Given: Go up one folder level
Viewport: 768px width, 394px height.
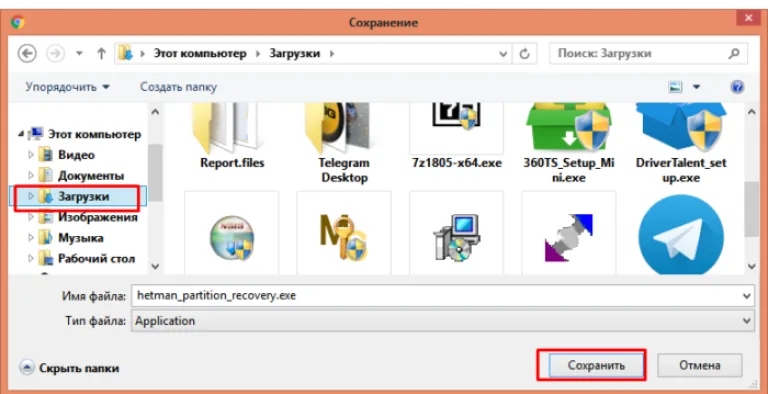Looking at the screenshot, I should point(101,53).
